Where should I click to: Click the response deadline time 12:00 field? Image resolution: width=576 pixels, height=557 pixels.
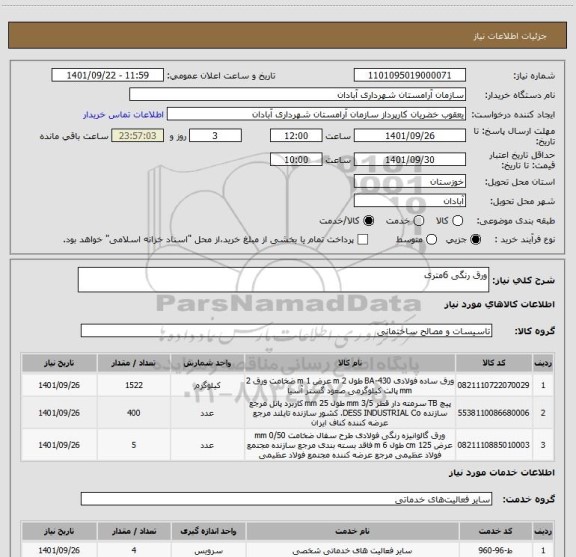point(296,136)
